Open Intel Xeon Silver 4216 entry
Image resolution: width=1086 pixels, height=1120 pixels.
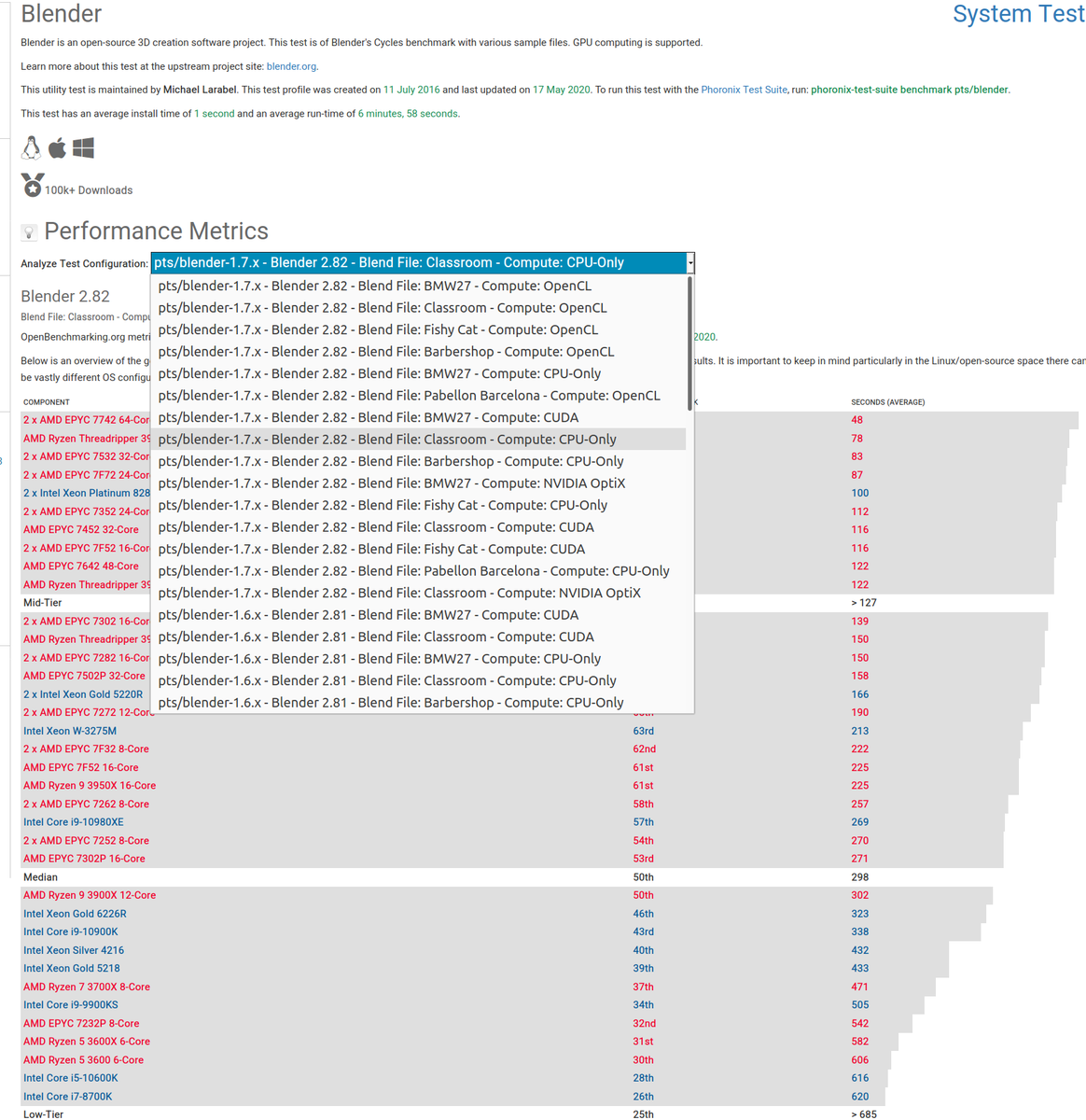[x=74, y=950]
